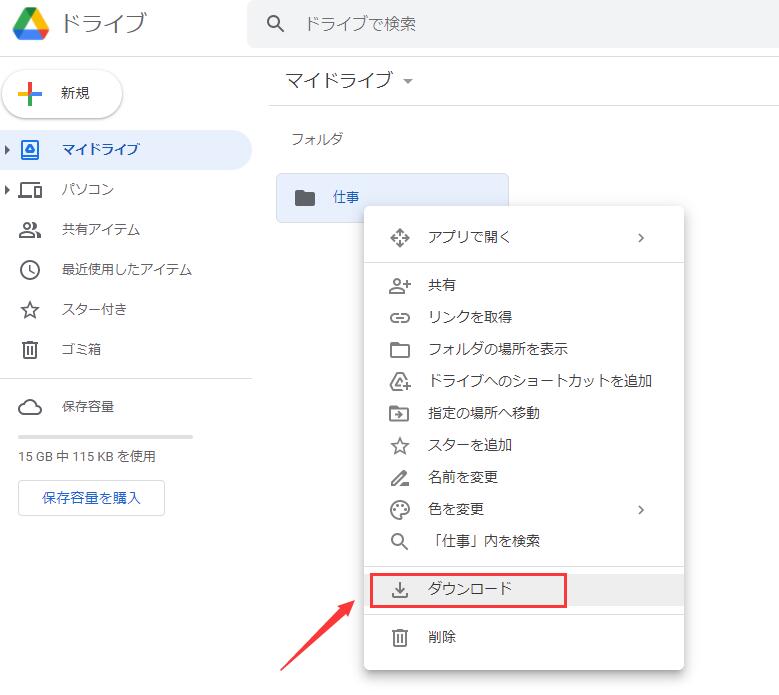
Task: Choose ドライブへのショートカットを追加 menu entry
Action: tap(524, 381)
